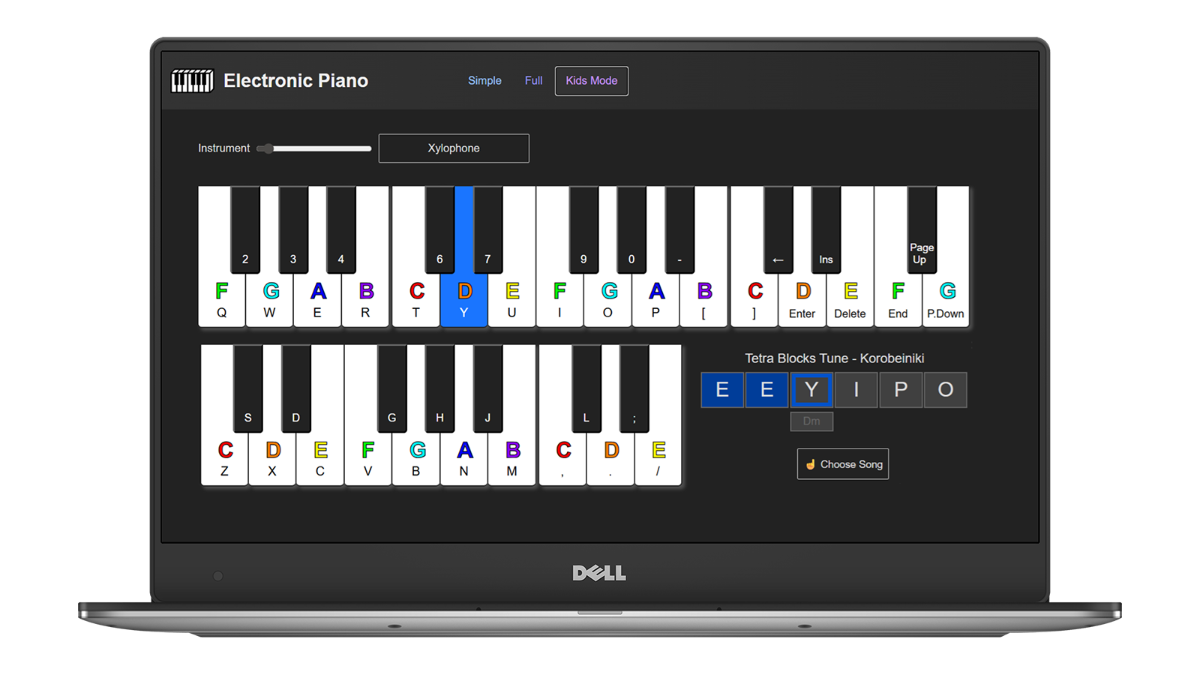Click the Xylophone instrument button
Viewport: 1200px width, 675px height.
453,148
